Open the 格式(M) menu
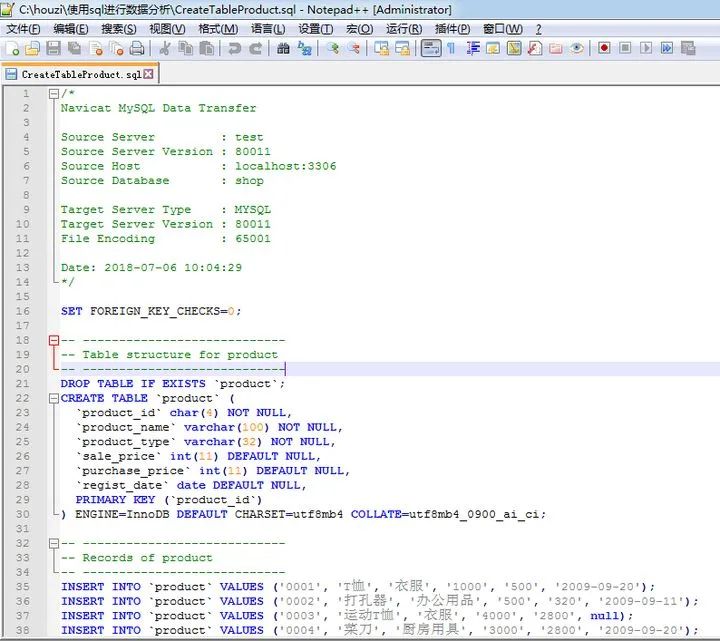Screen dimensions: 720x641 coord(218,29)
